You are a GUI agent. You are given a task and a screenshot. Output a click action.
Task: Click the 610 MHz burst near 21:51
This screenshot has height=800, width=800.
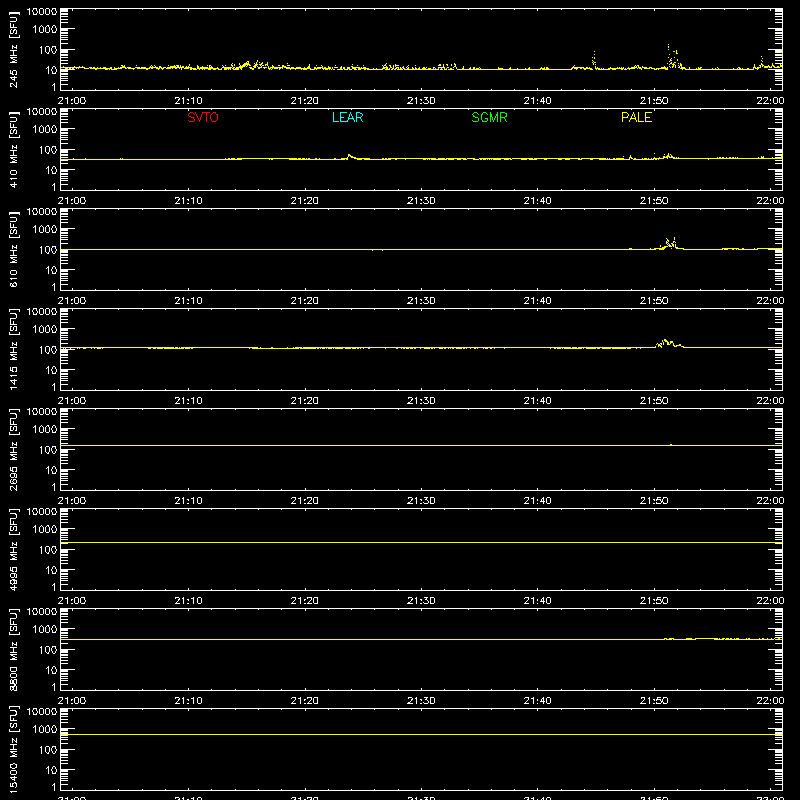pos(670,243)
